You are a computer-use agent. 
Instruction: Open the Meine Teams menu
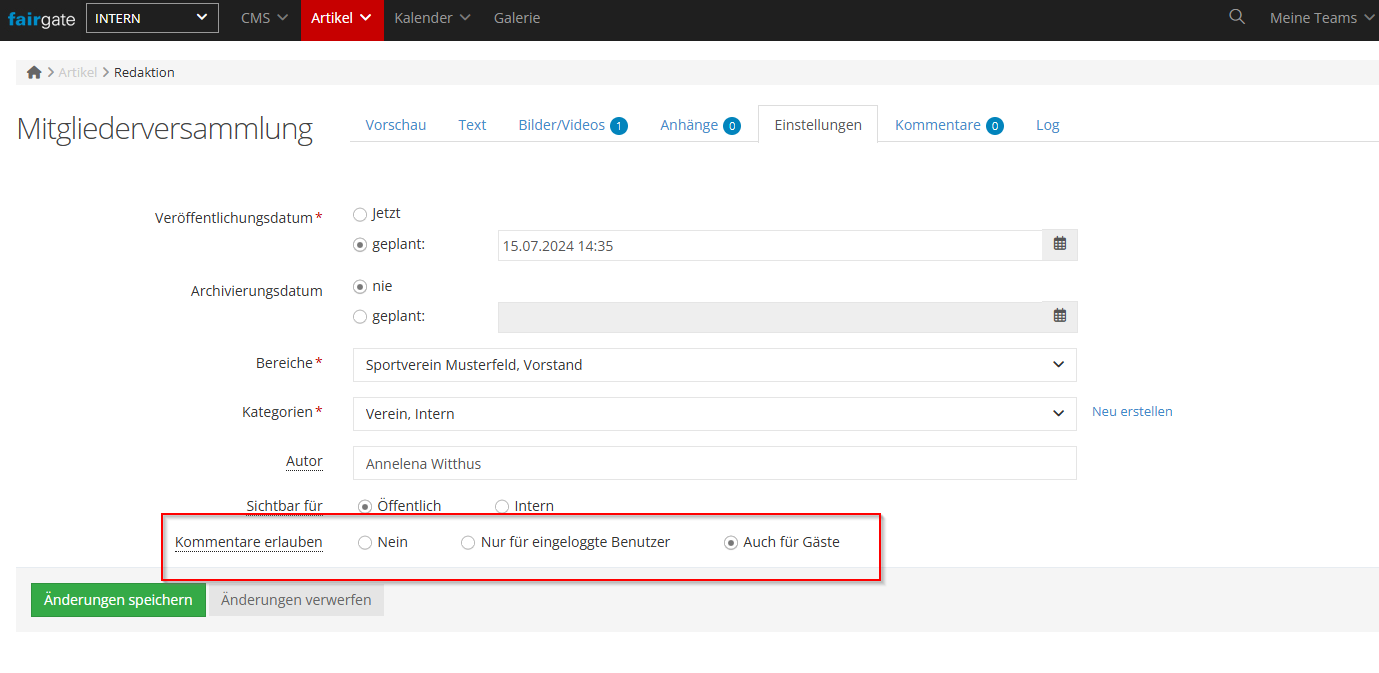(1322, 18)
